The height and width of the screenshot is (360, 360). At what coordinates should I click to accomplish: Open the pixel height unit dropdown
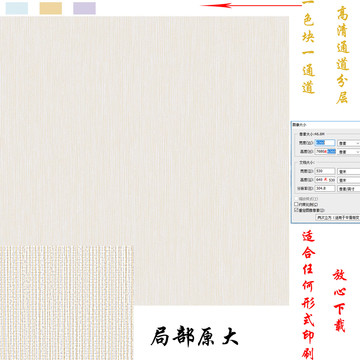(x=349, y=151)
